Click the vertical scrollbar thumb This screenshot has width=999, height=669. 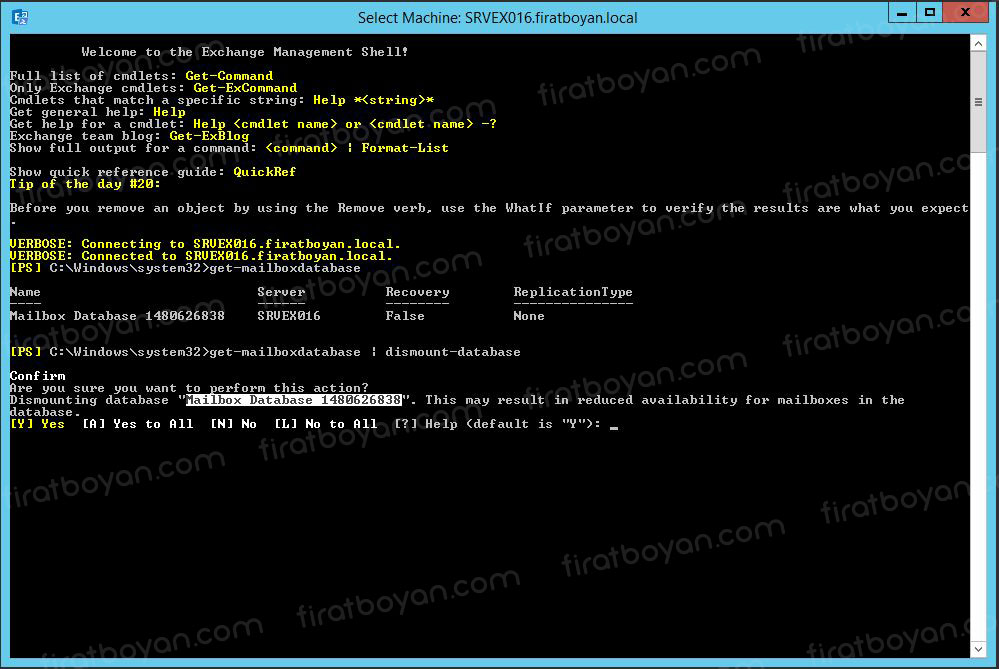click(978, 102)
